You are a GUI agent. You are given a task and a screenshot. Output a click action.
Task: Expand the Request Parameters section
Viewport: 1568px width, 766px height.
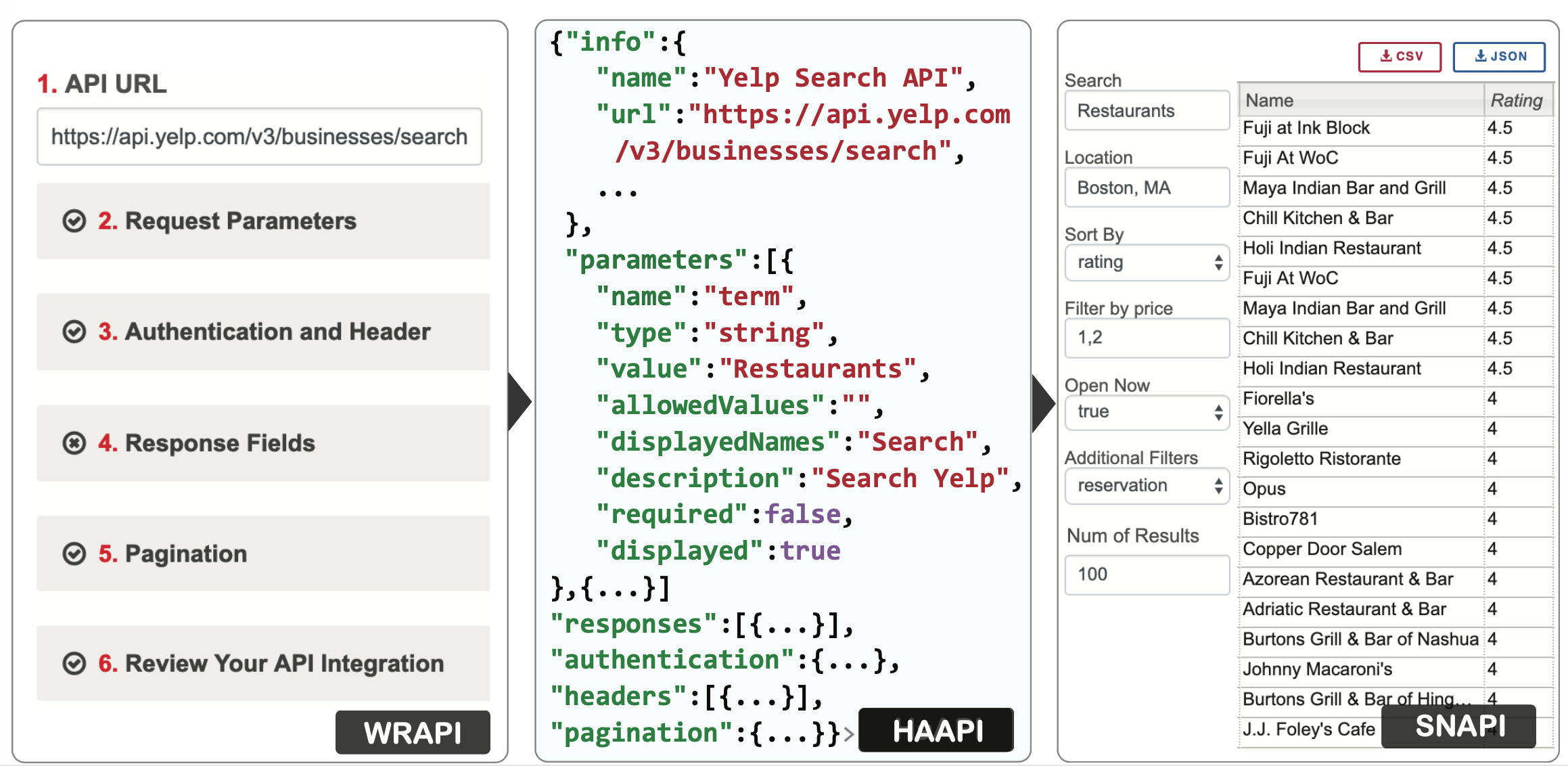click(263, 221)
